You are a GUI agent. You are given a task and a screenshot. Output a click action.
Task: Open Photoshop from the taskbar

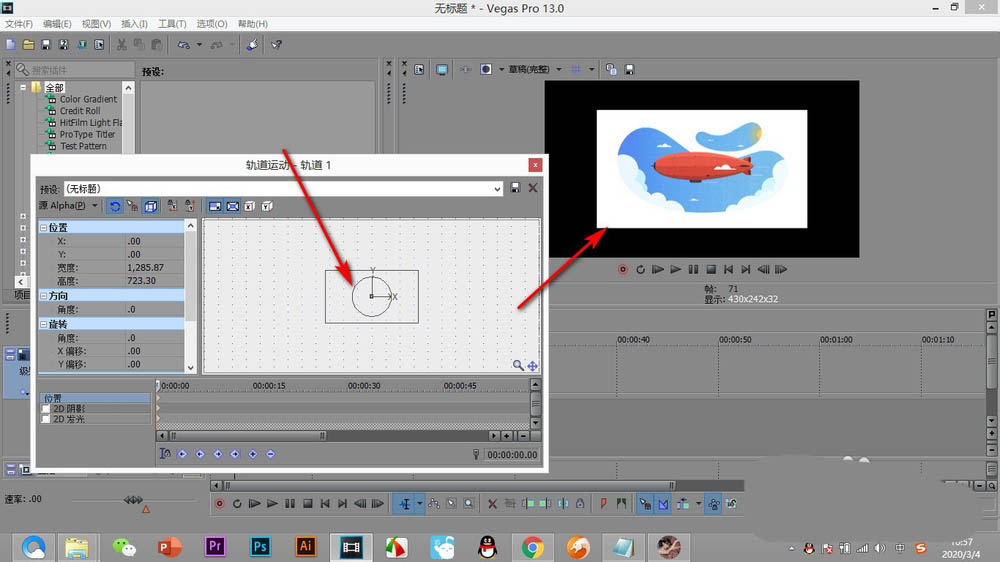pos(260,547)
